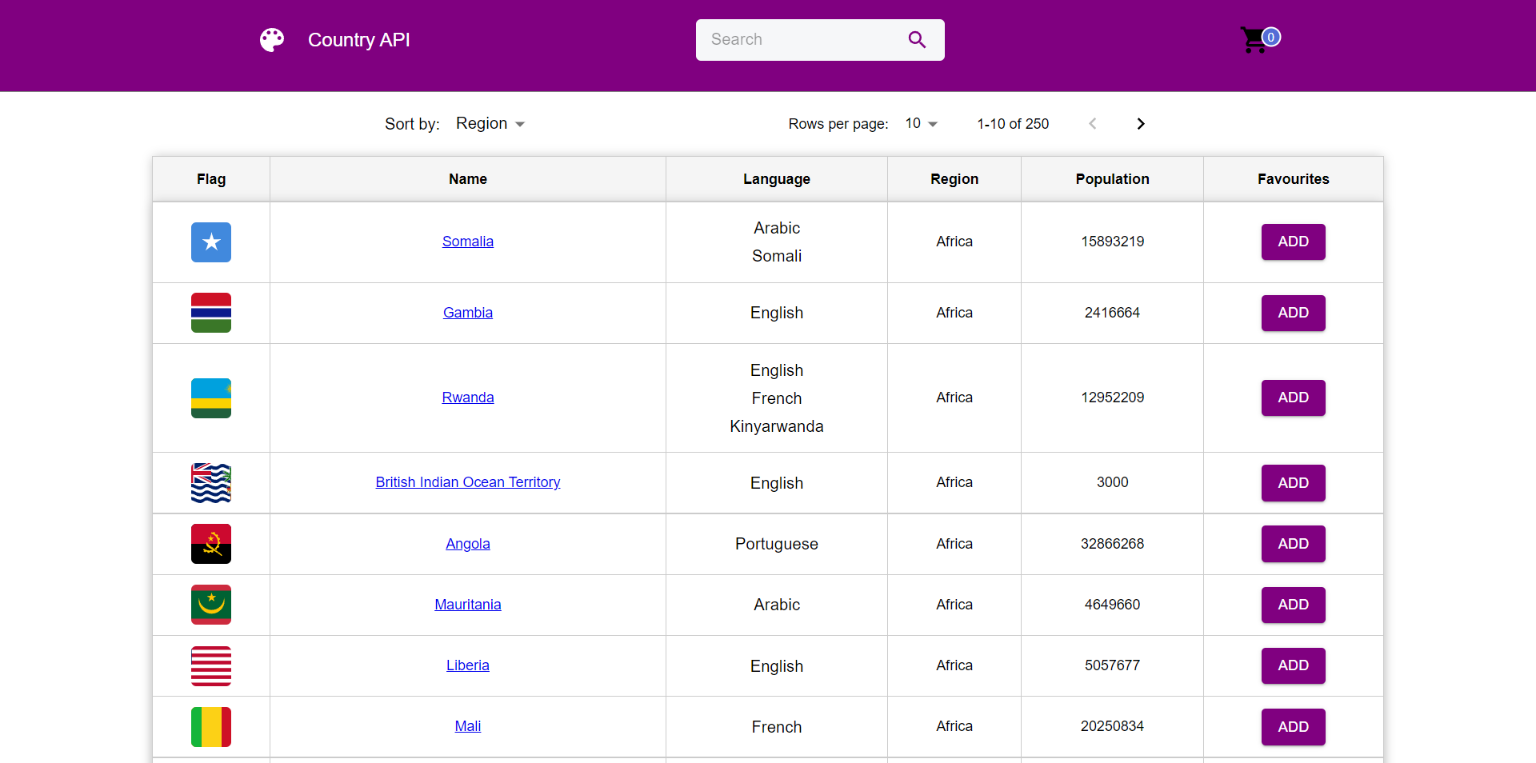Click the Somalia flag image
Viewport: 1536px width, 763px height.
(x=211, y=242)
